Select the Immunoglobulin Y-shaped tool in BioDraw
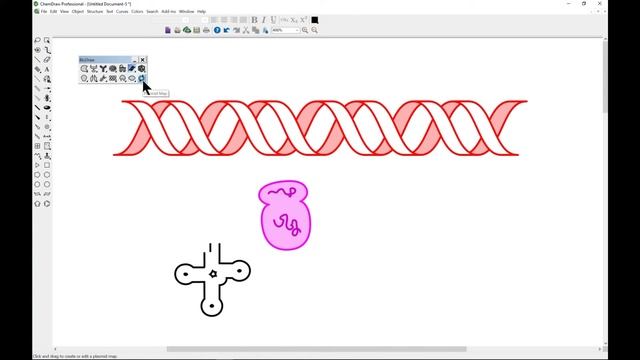This screenshot has width=640, height=360. (103, 69)
